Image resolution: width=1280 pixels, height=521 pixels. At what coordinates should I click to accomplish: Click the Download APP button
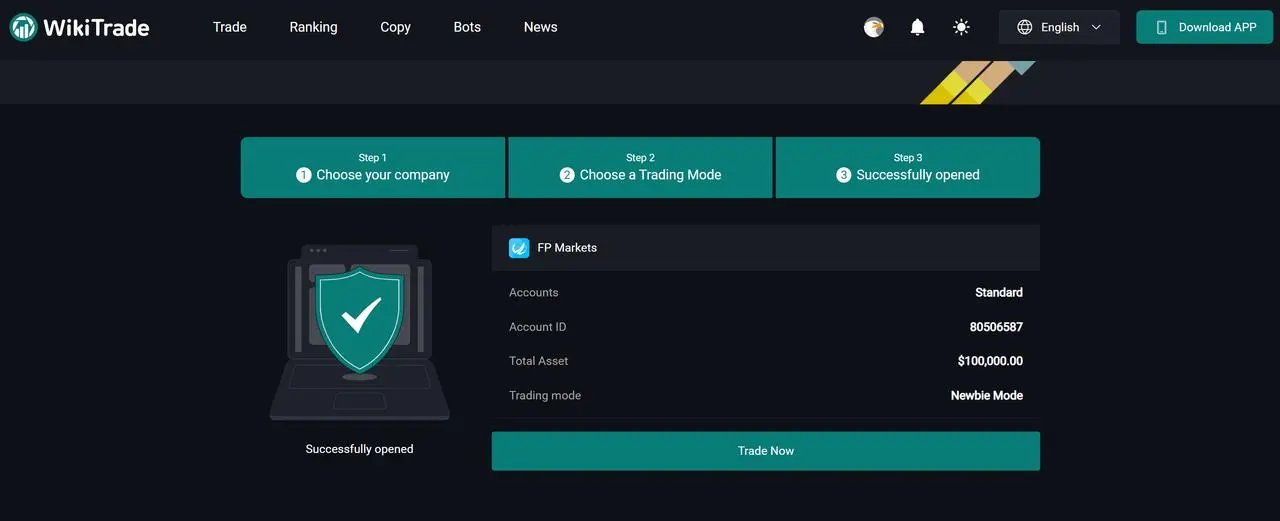point(1206,27)
